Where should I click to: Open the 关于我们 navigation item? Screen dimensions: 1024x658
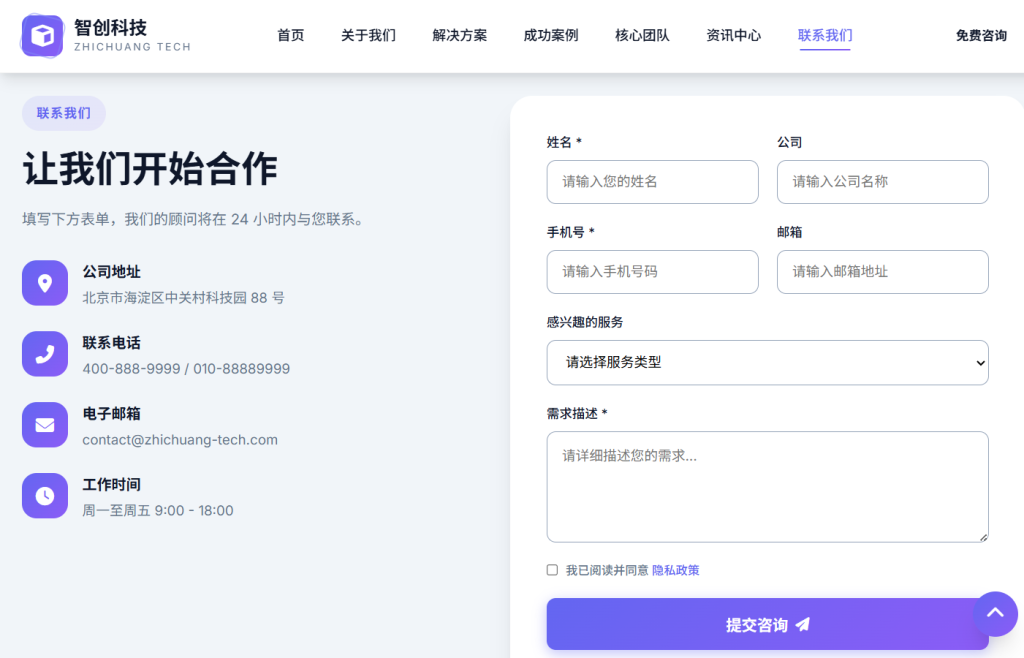coord(368,36)
